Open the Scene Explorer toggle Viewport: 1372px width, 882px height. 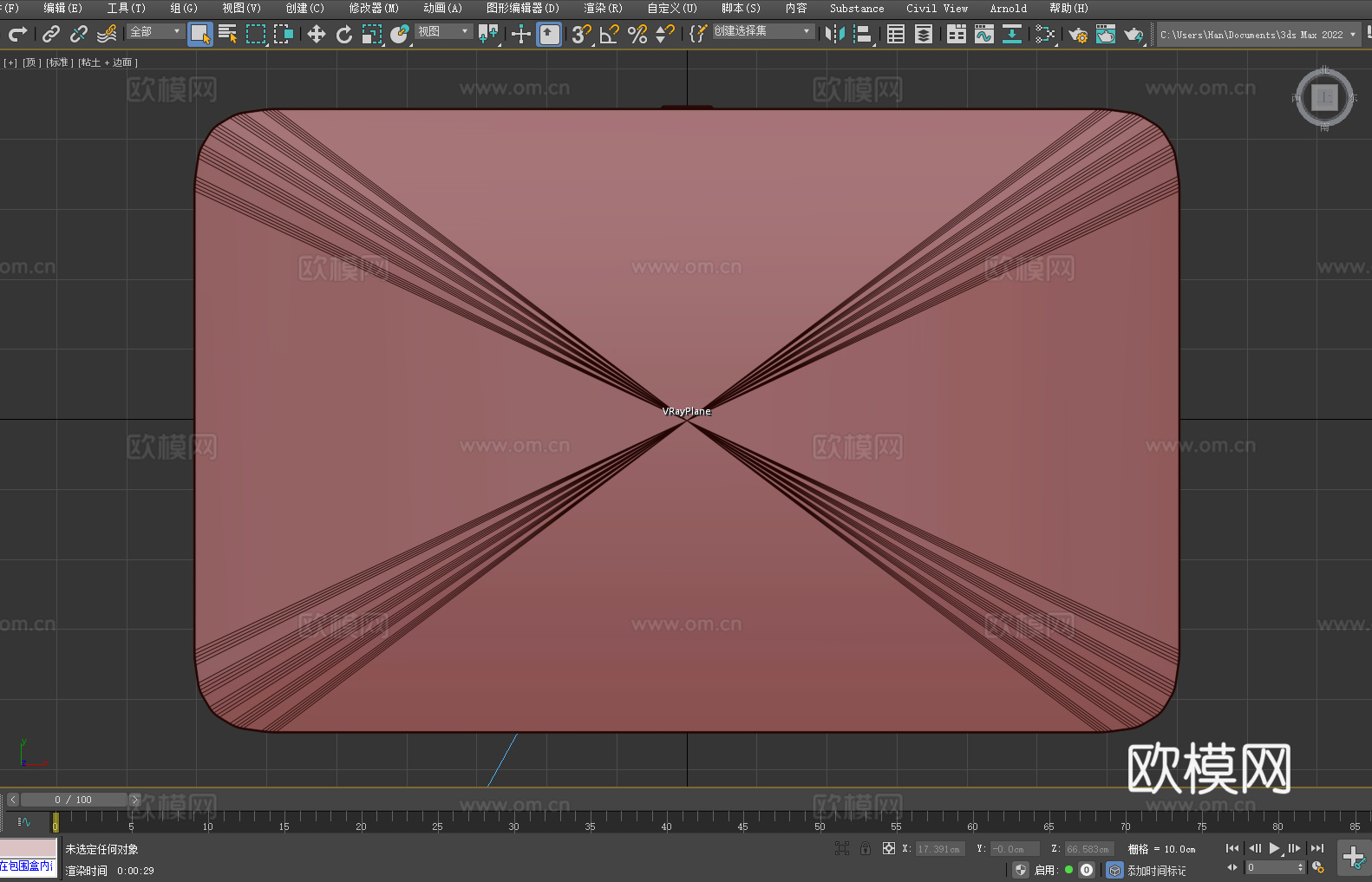896,34
